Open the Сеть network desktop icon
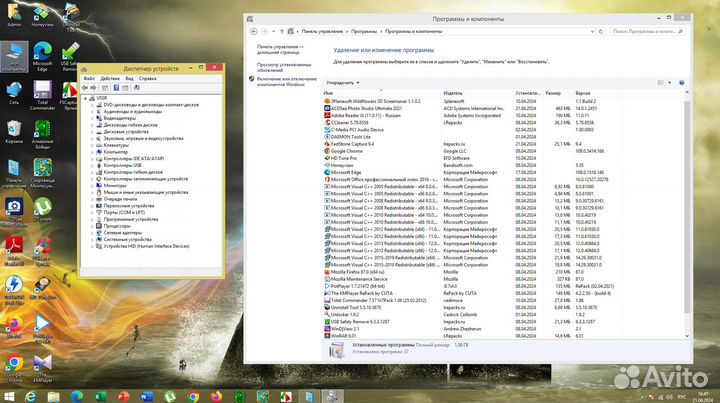Screen dimensions: 720x403 coord(14,91)
